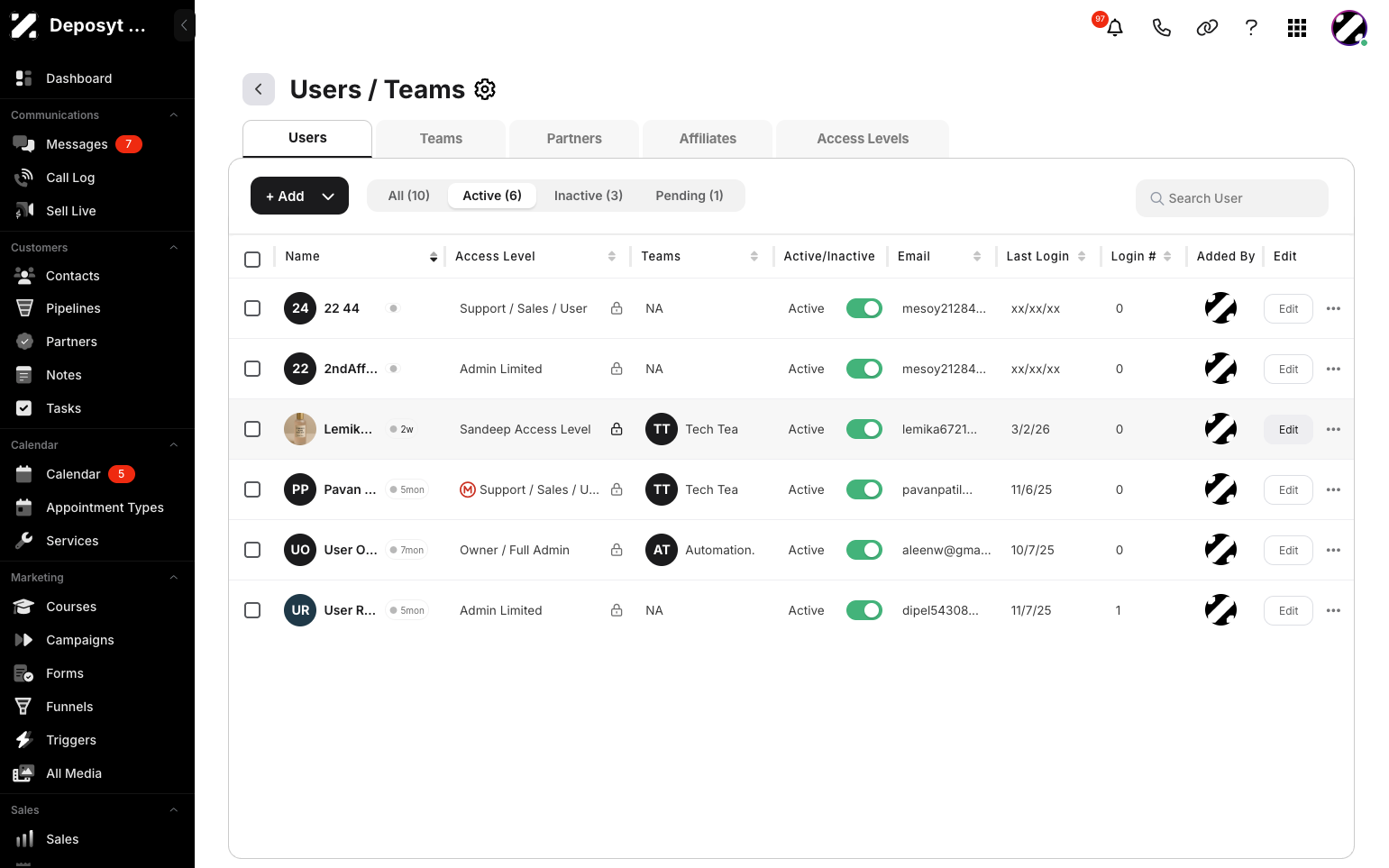Filter by Inactive (3) users
Image resolution: width=1389 pixels, height=868 pixels.
pos(589,196)
